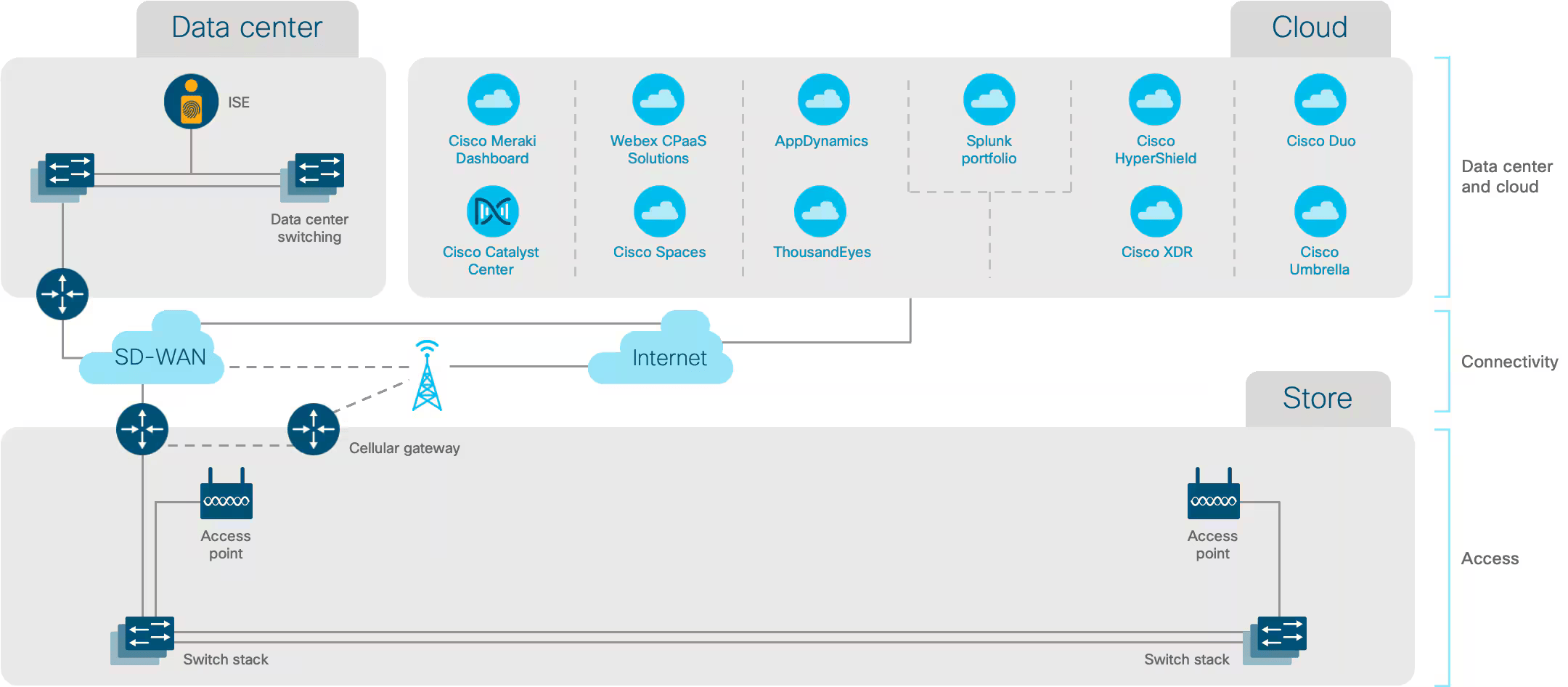Image resolution: width=1568 pixels, height=687 pixels.
Task: Click the left 'Access point' label
Action: coord(226,545)
